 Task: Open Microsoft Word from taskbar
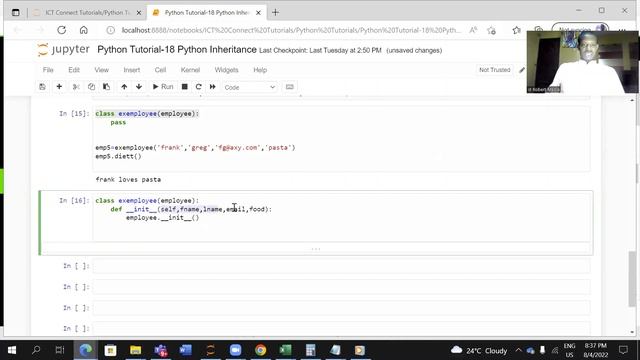click(186, 350)
